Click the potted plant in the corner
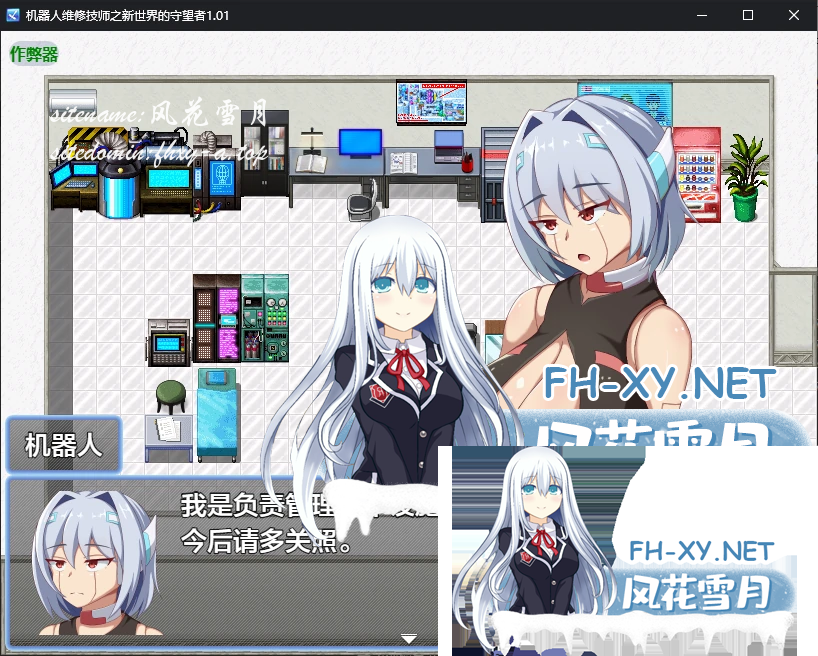Viewport: 818px width, 656px height. click(745, 177)
